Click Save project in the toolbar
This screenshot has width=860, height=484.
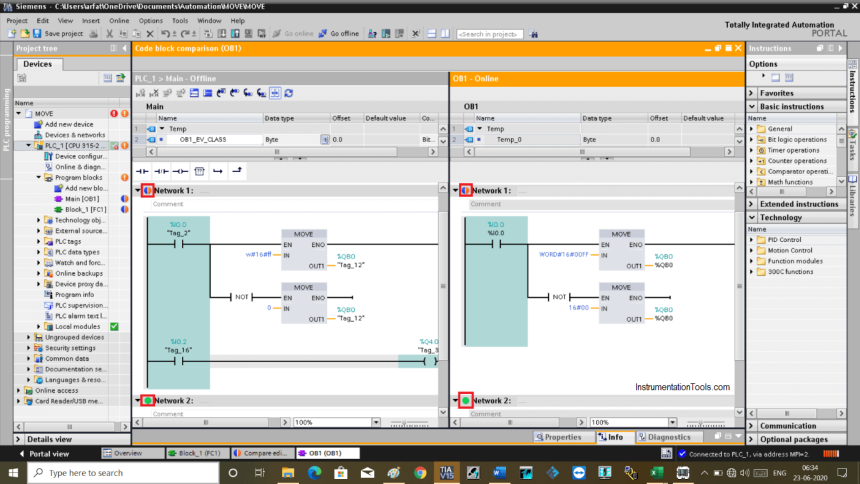[x=58, y=33]
